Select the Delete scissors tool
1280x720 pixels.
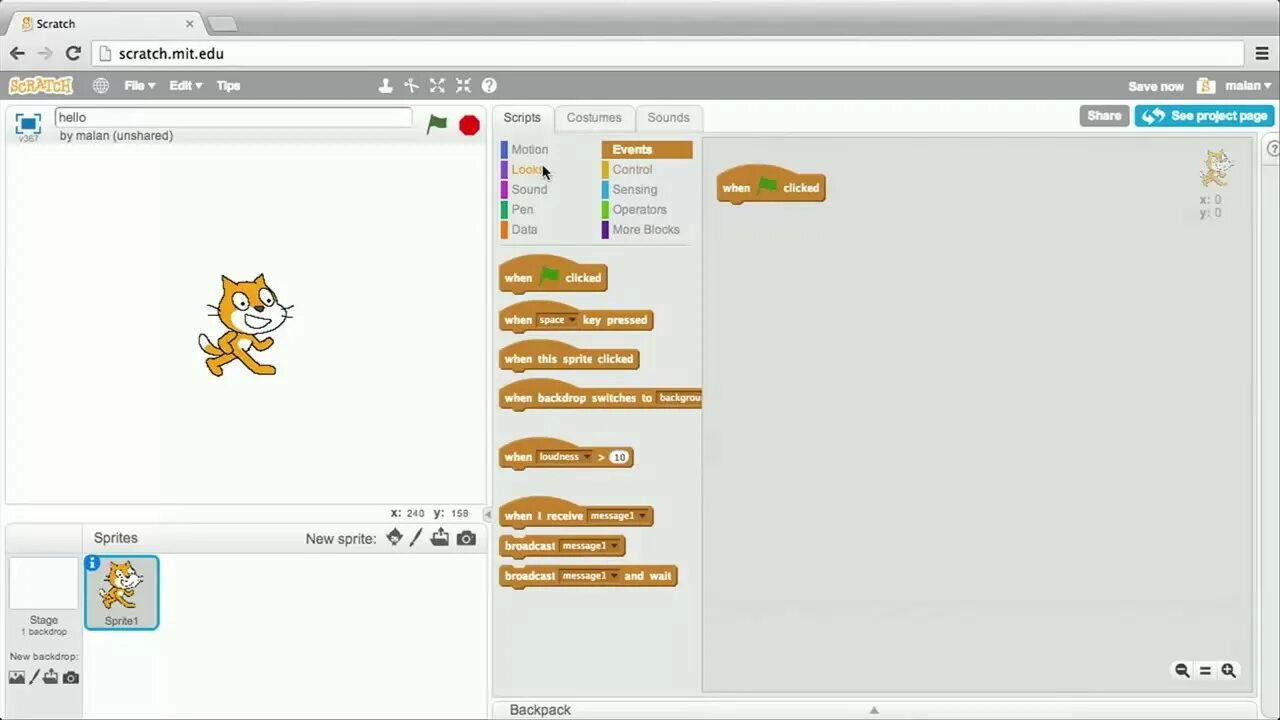click(411, 86)
